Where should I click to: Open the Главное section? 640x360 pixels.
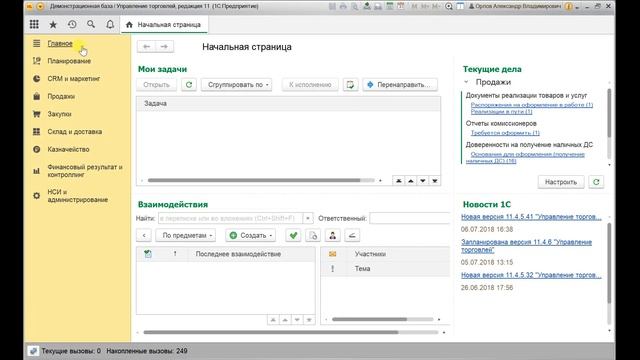[60, 43]
